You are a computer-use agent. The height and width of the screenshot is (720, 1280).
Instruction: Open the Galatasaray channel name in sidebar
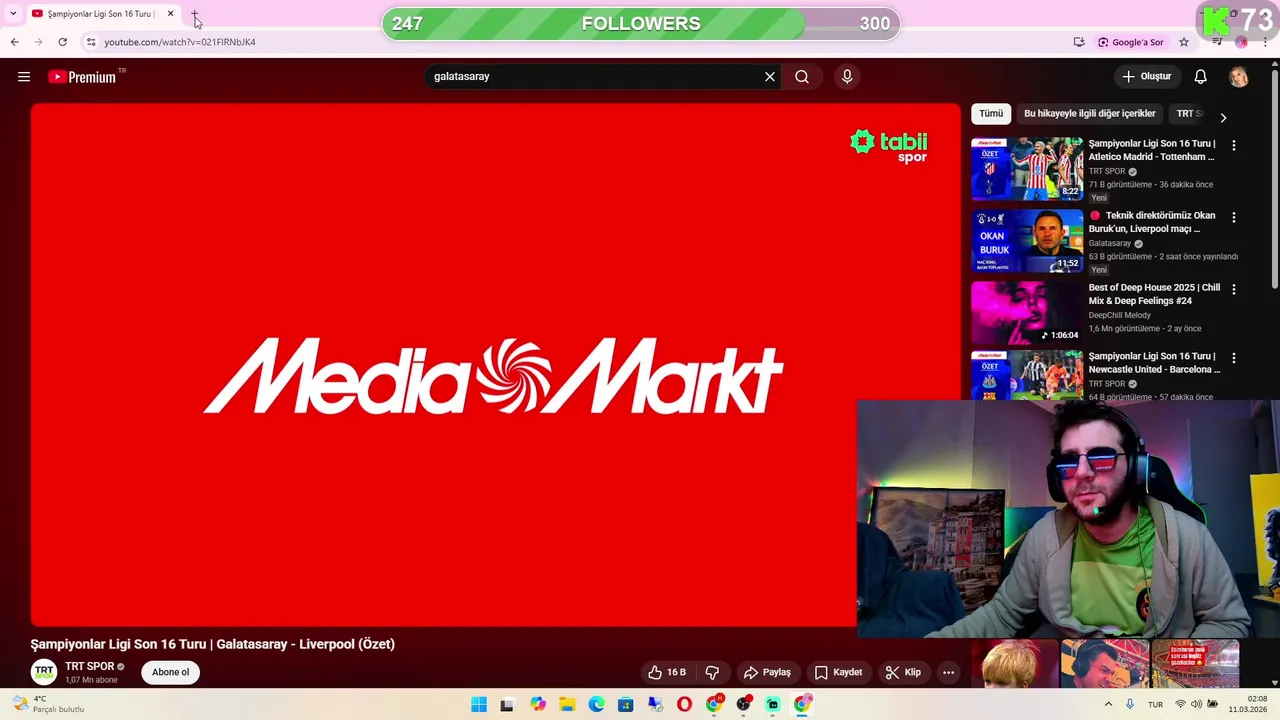pos(1110,243)
